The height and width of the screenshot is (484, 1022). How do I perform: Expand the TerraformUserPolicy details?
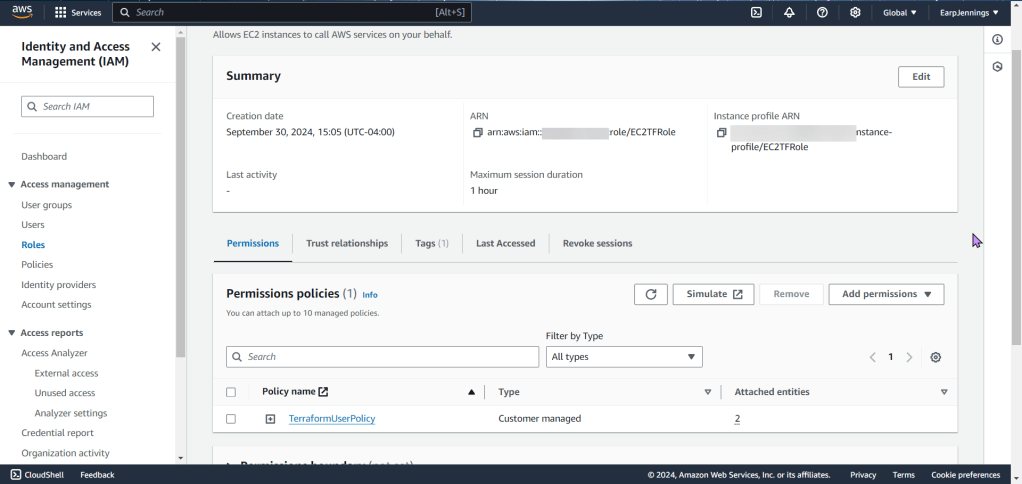click(x=270, y=419)
